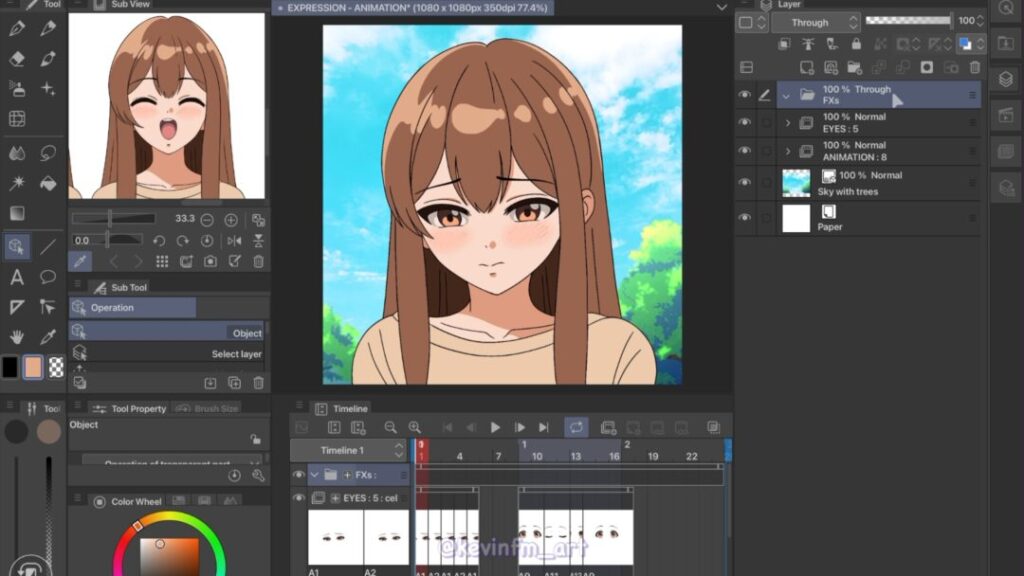Pick the Lasso selection tool
This screenshot has width=1024, height=576.
pos(47,153)
